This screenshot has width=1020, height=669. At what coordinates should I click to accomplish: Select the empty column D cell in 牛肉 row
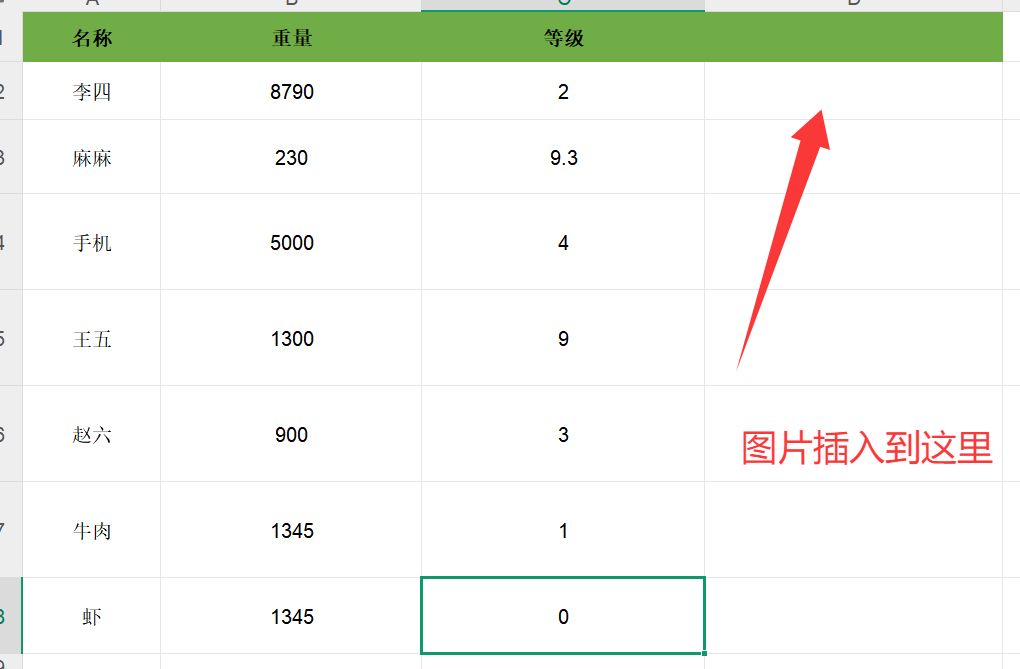(853, 530)
